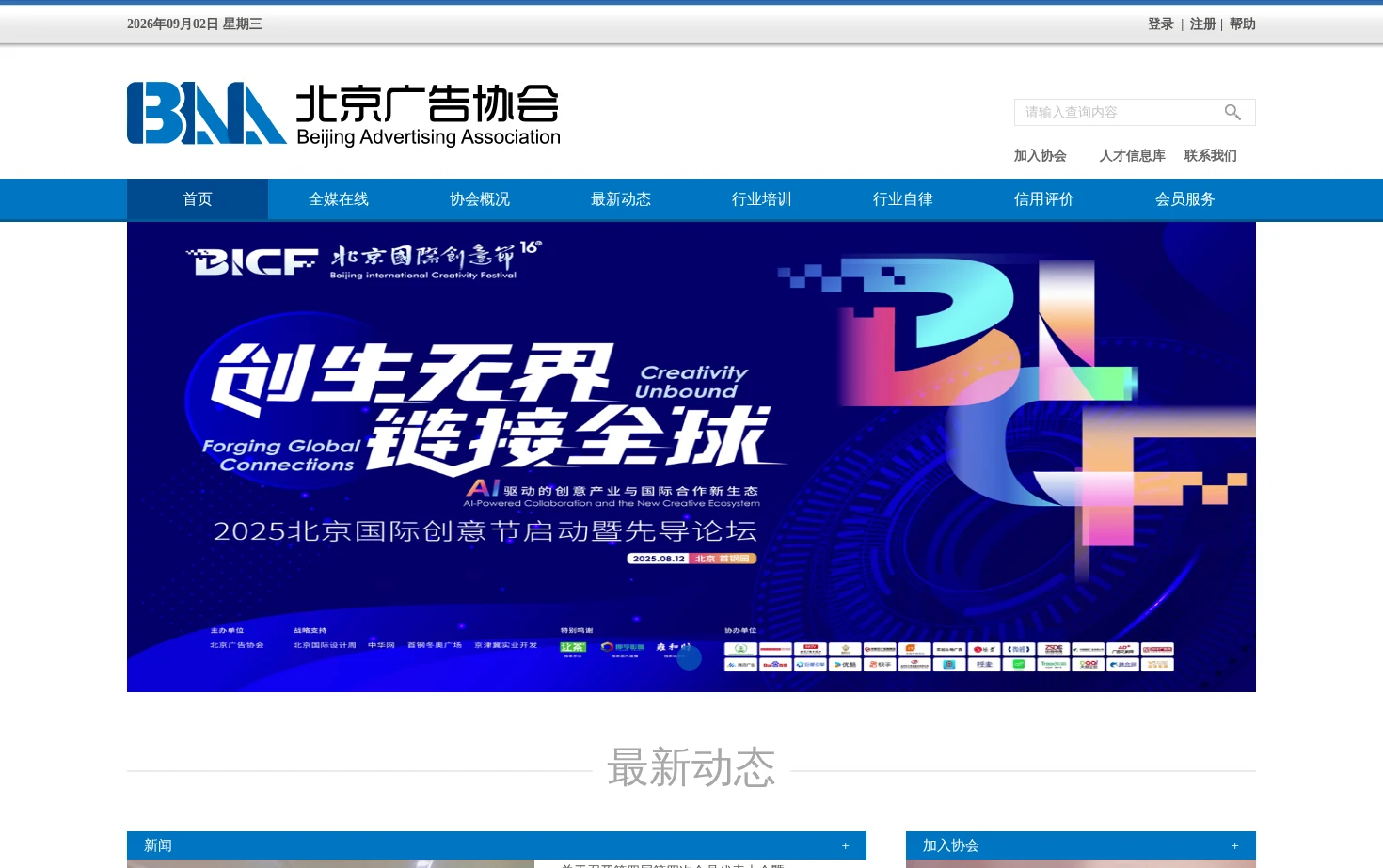Image resolution: width=1383 pixels, height=868 pixels.
Task: Expand the 新闻 section plus icon
Action: point(846,845)
